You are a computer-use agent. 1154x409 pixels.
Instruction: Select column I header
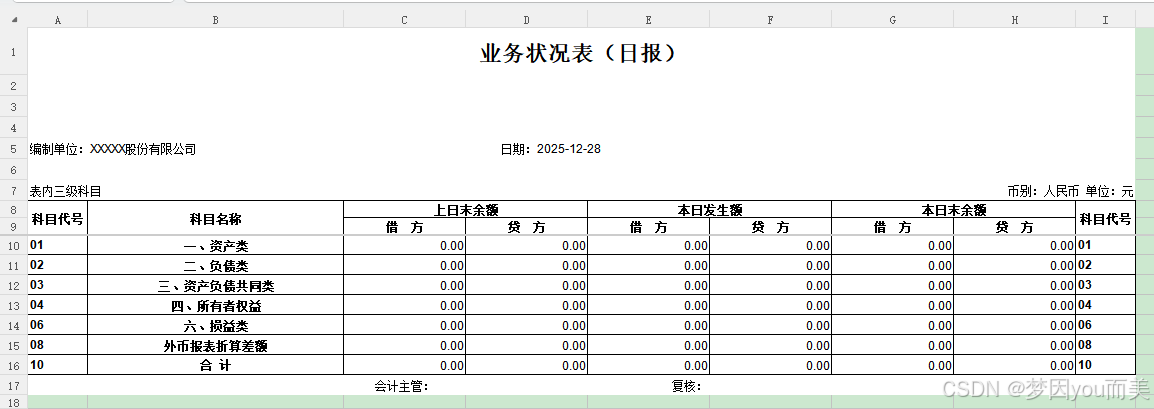[1105, 20]
